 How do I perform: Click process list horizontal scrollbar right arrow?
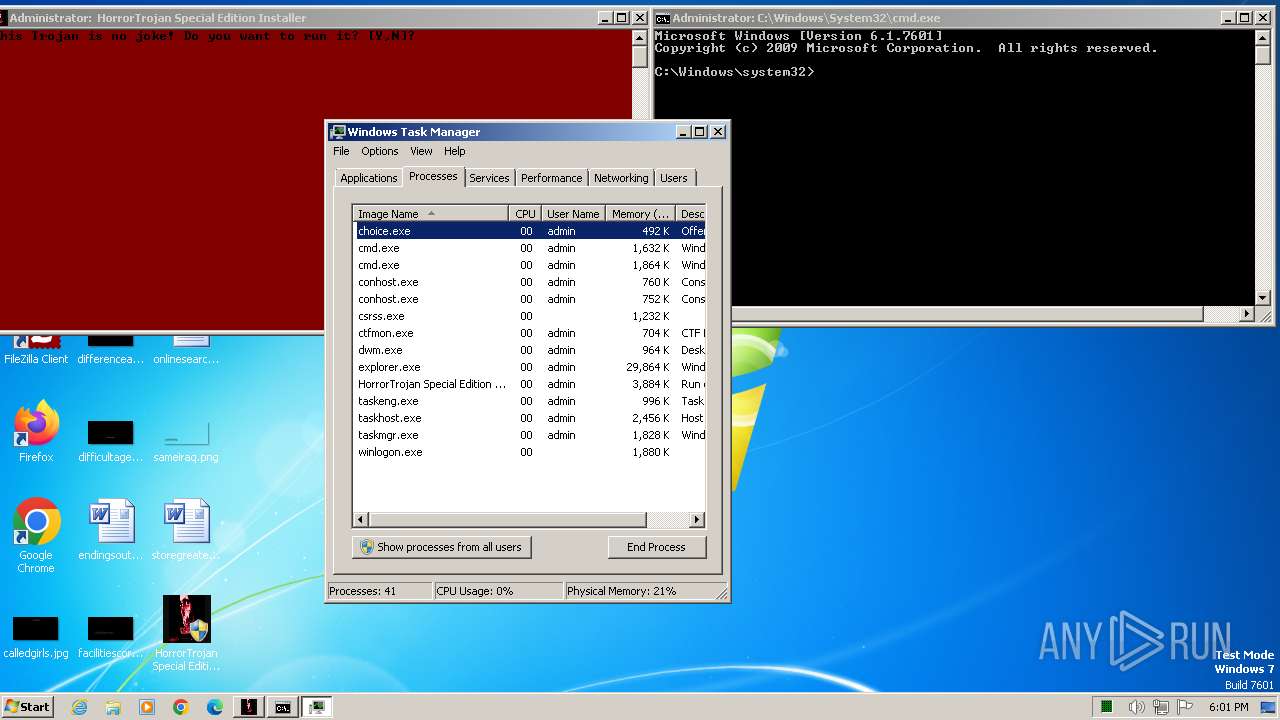click(697, 520)
